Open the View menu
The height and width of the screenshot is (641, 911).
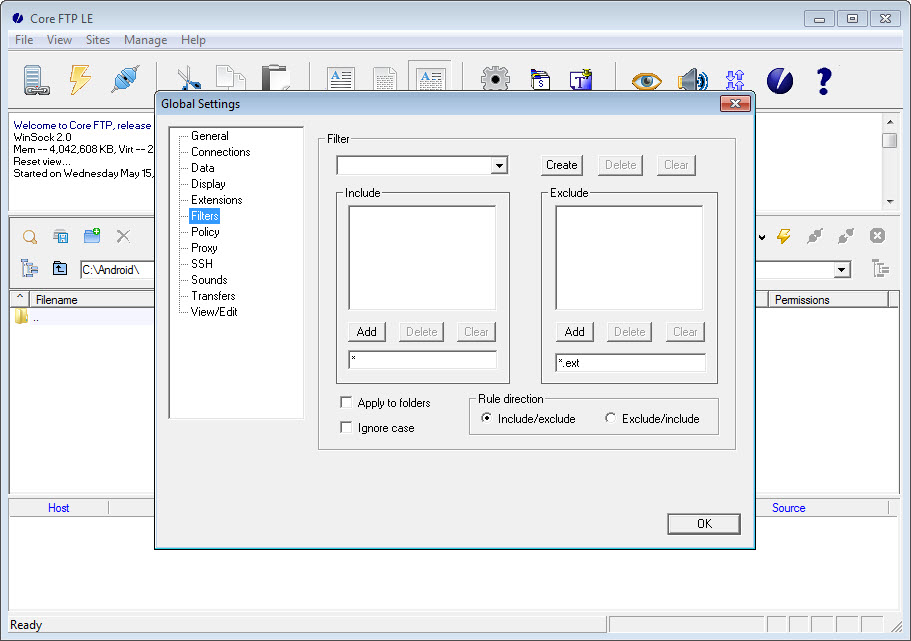point(59,40)
